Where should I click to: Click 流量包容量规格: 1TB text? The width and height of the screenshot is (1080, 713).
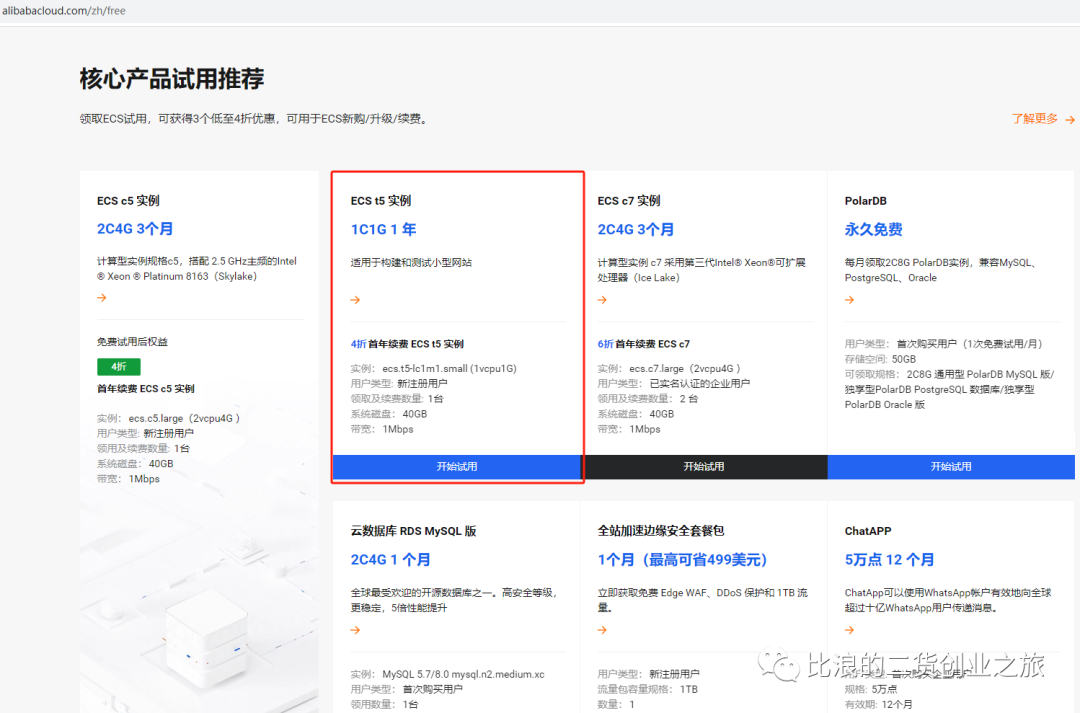[647, 689]
